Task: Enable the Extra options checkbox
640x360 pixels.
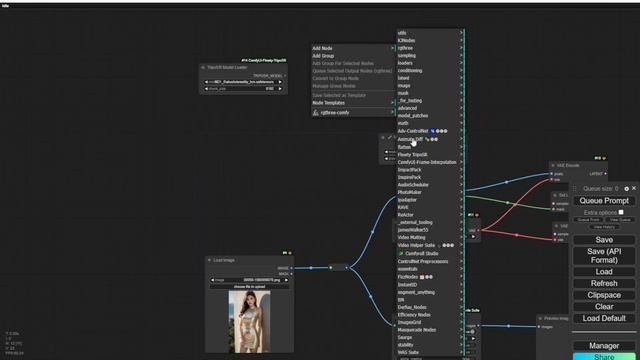Action: tap(621, 212)
